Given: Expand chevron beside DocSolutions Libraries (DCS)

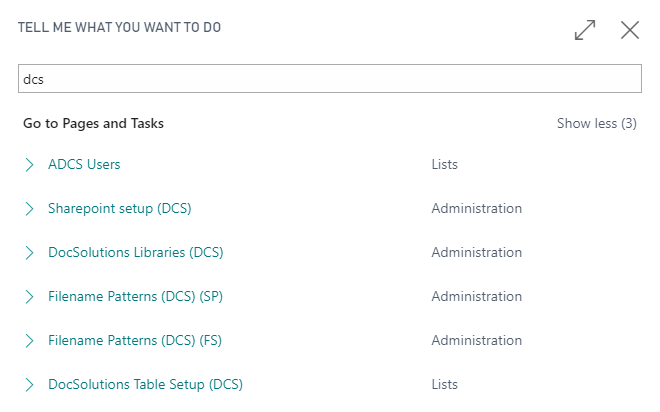Looking at the screenshot, I should [29, 253].
